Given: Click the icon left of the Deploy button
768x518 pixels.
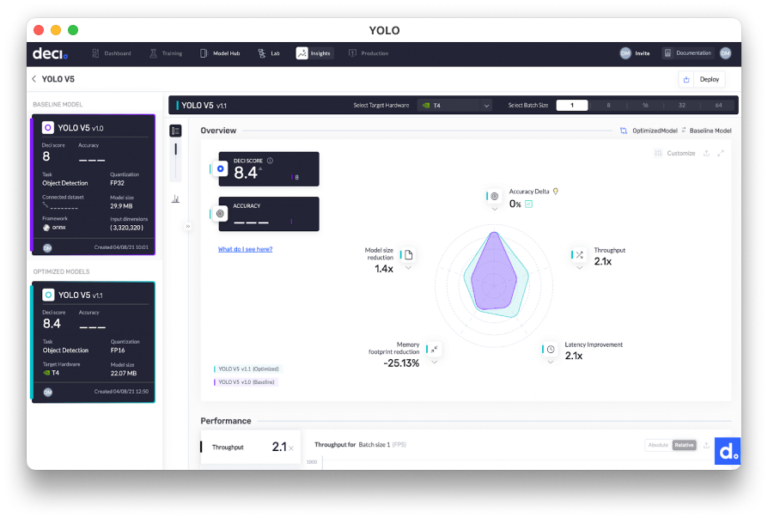Looking at the screenshot, I should click(x=686, y=79).
